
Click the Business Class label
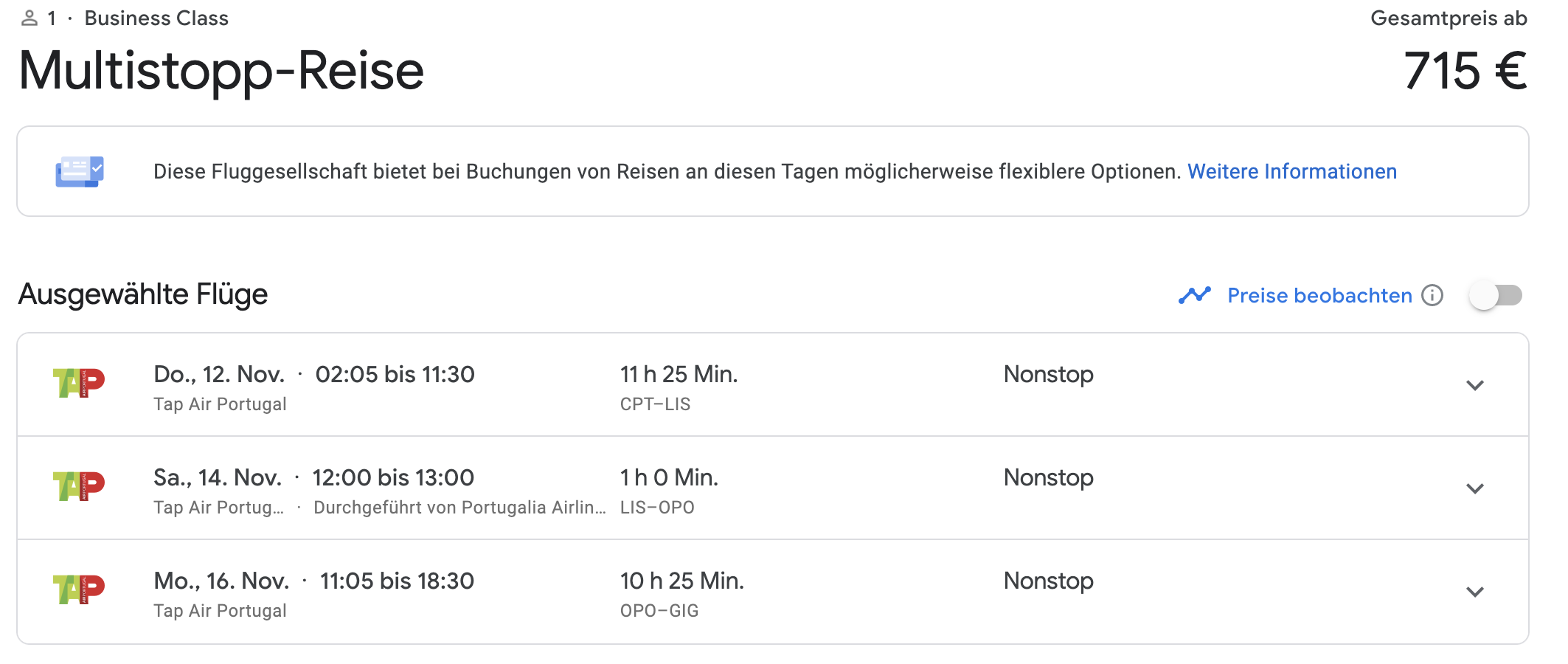click(x=156, y=18)
